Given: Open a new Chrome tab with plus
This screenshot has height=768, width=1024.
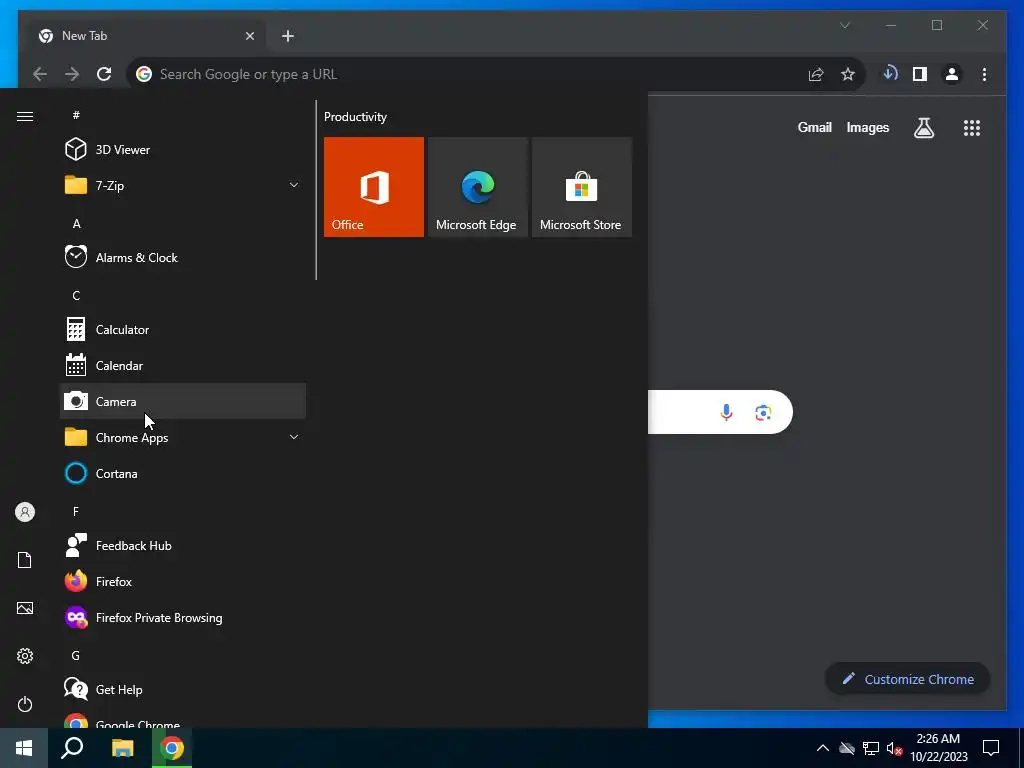Looking at the screenshot, I should click(x=288, y=36).
